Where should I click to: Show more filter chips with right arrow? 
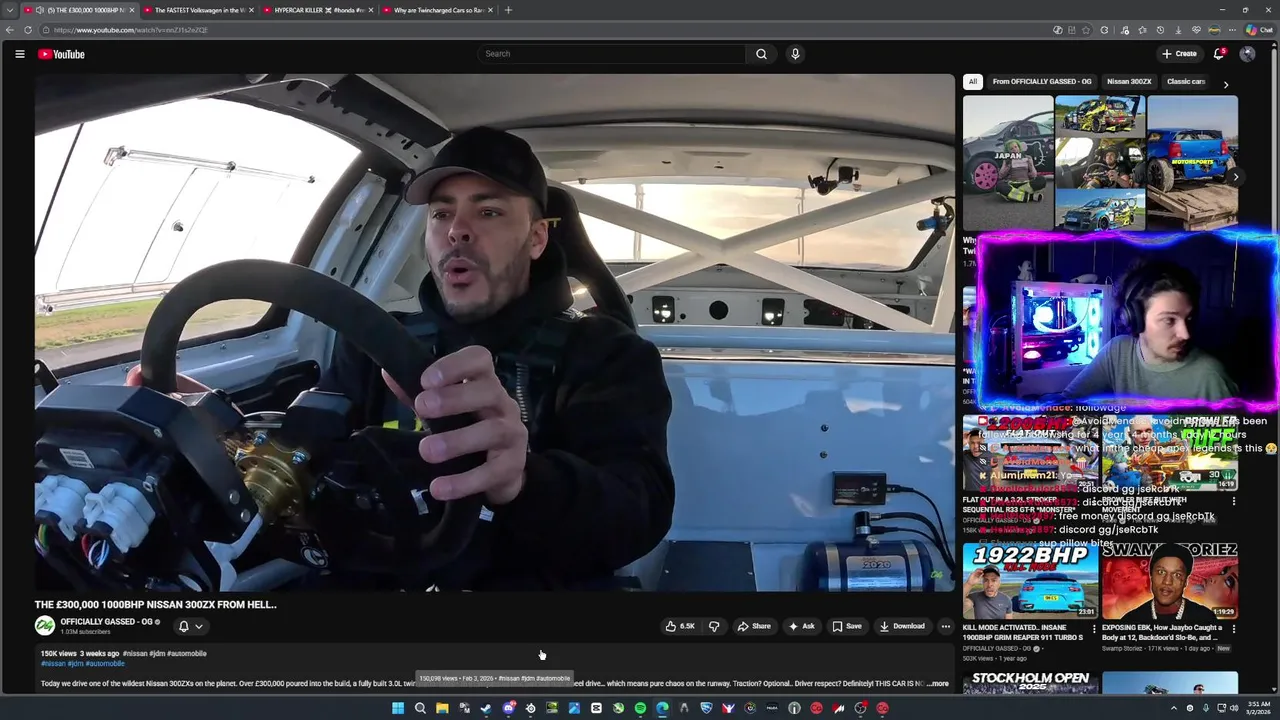[x=1225, y=84]
